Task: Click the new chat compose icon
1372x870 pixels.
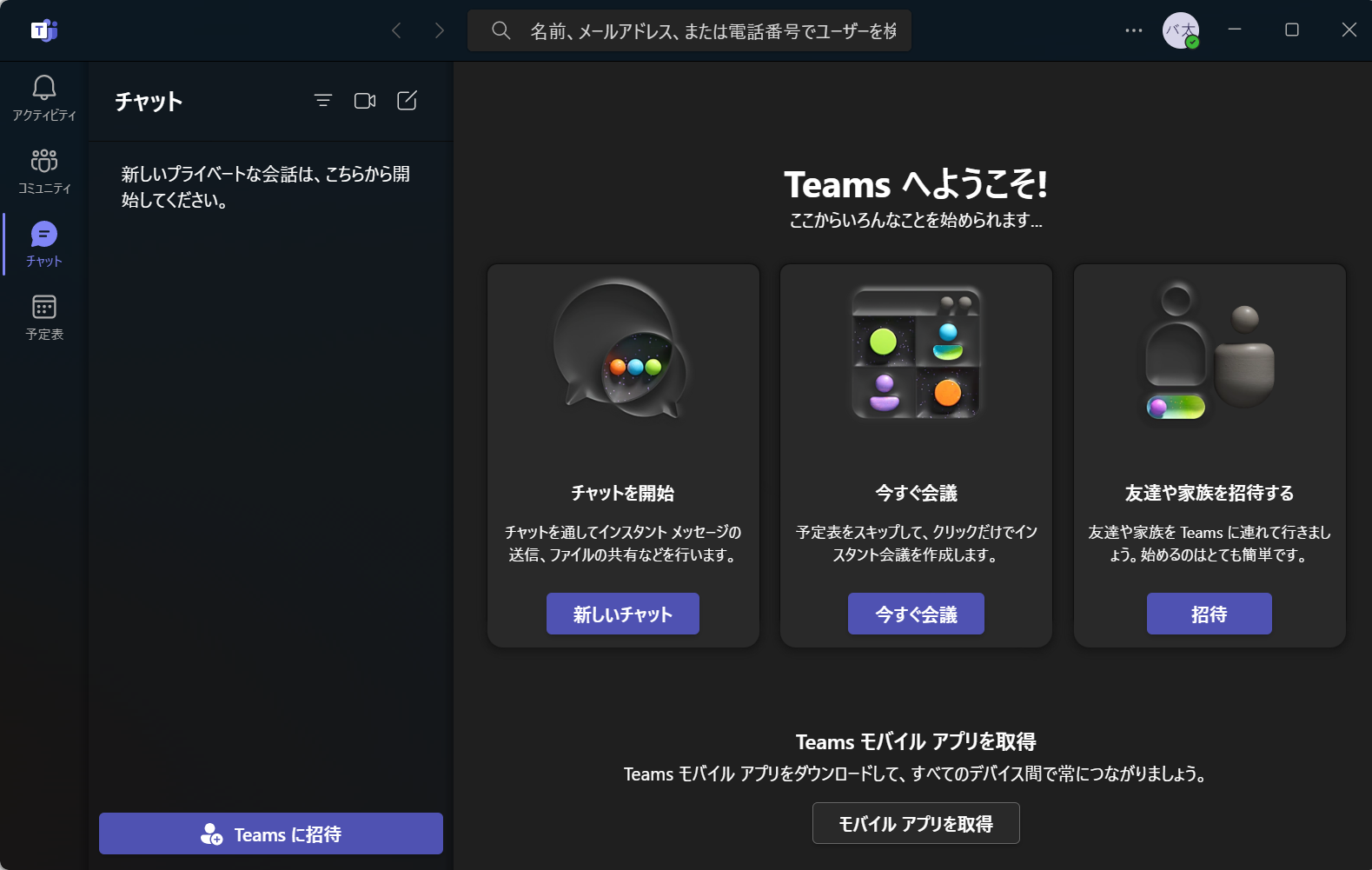Action: pos(407,101)
